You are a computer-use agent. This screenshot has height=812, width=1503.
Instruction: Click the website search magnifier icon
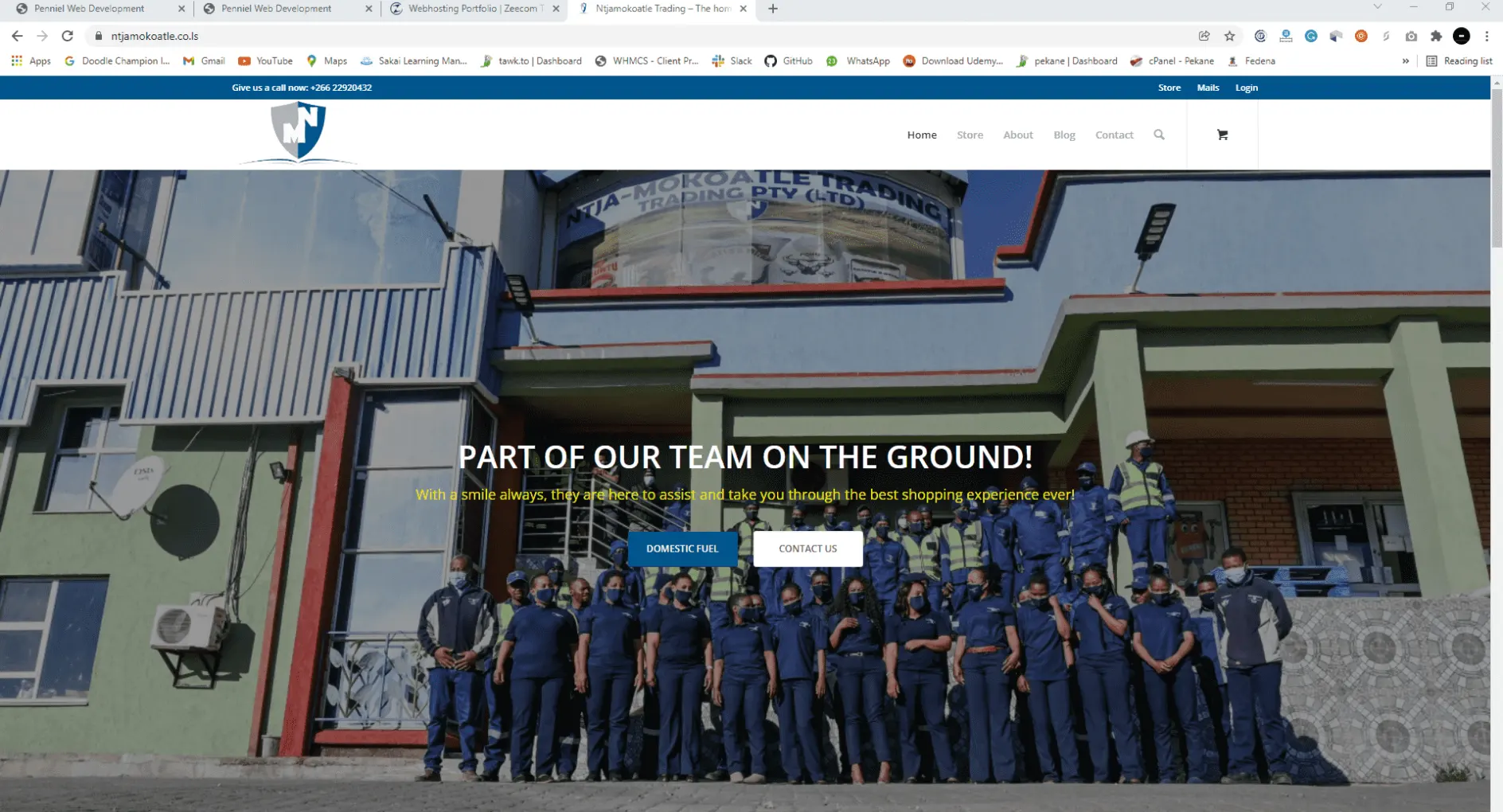(1159, 135)
